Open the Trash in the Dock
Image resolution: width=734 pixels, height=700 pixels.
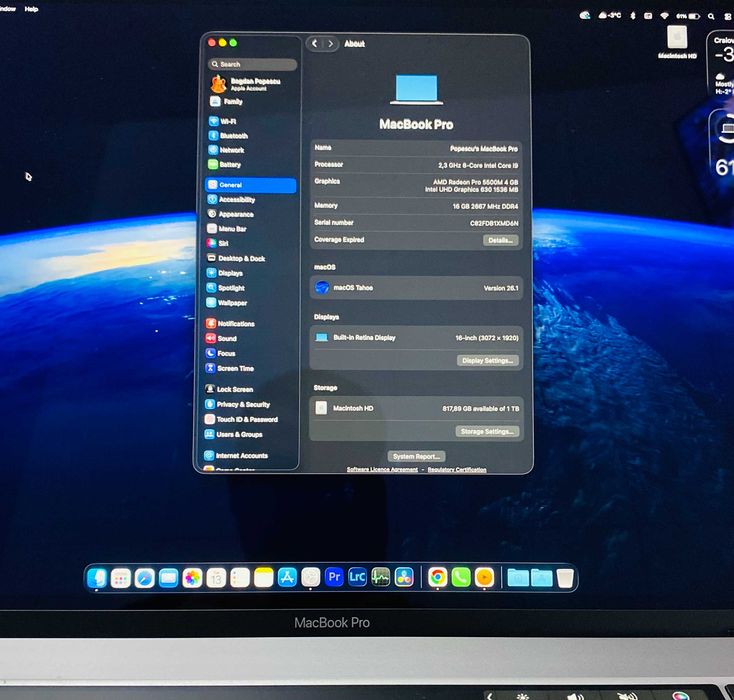point(565,578)
